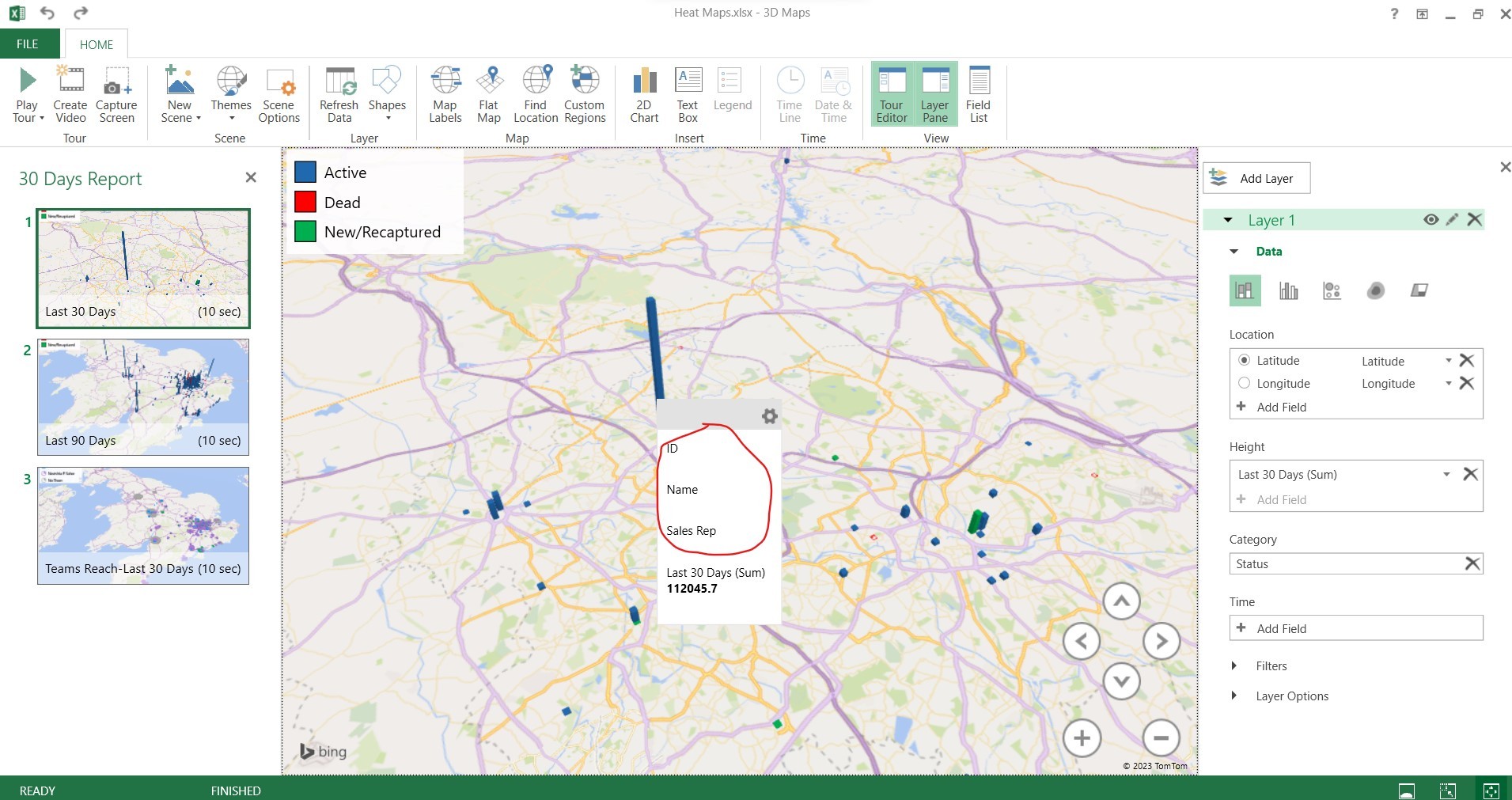Switch to Flat Map view
The width and height of the screenshot is (1512, 800).
489,95
